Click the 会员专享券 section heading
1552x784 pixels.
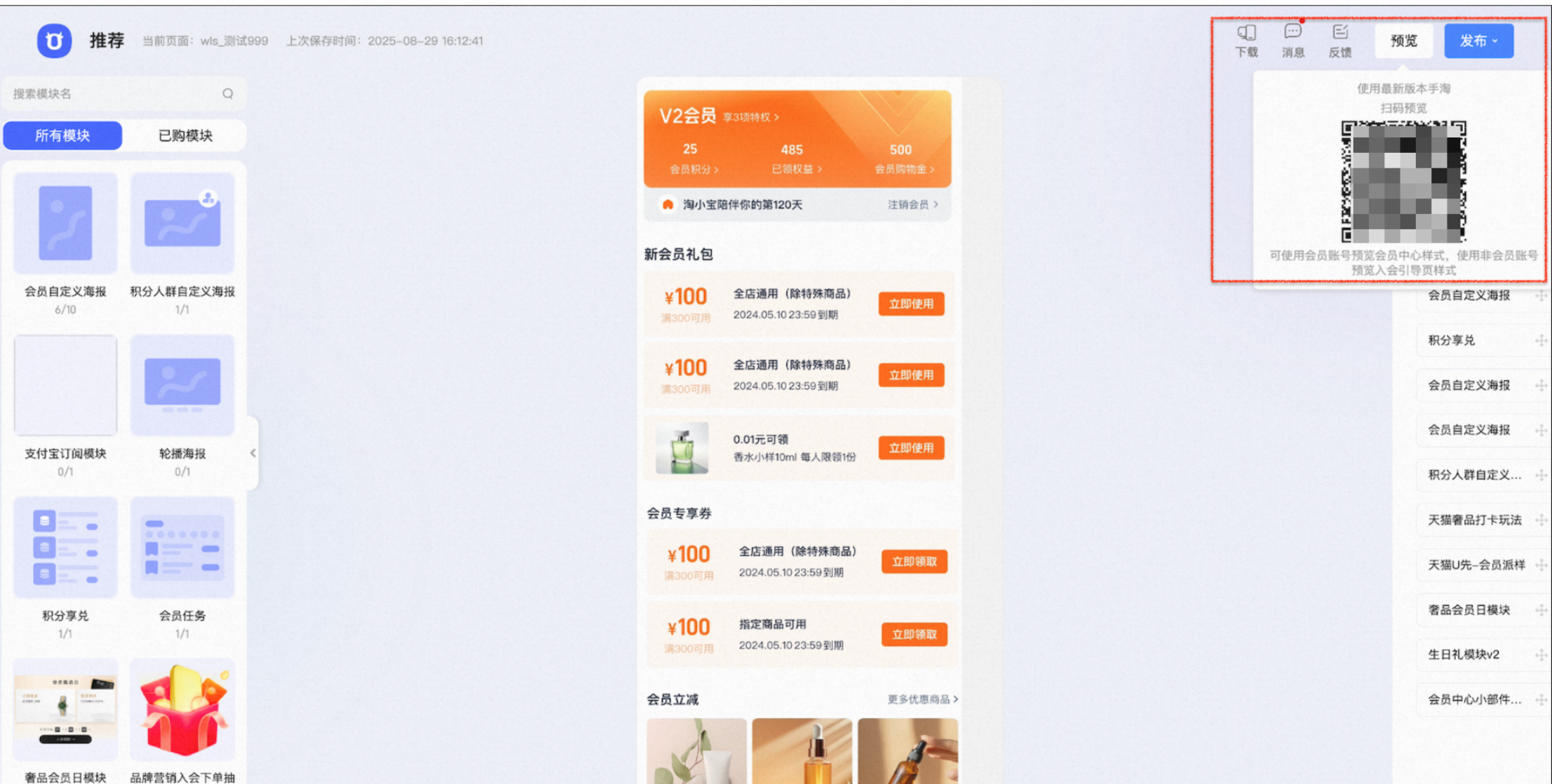tap(679, 513)
